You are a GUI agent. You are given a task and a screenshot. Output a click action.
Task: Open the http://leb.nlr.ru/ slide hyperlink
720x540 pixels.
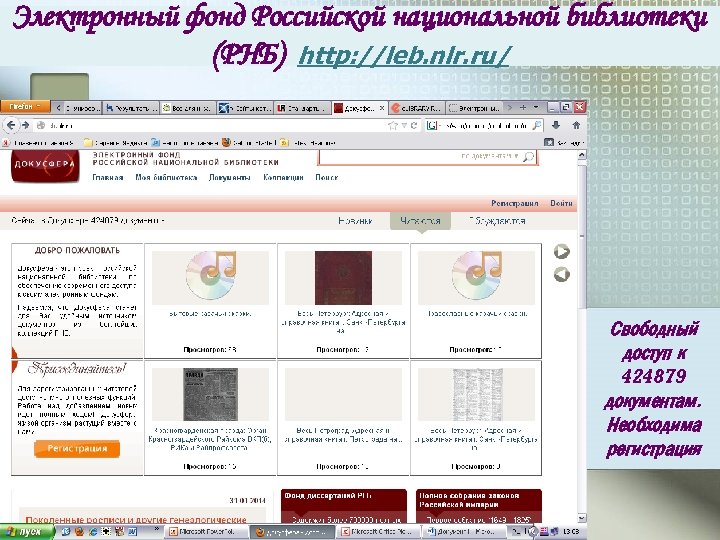[404, 56]
